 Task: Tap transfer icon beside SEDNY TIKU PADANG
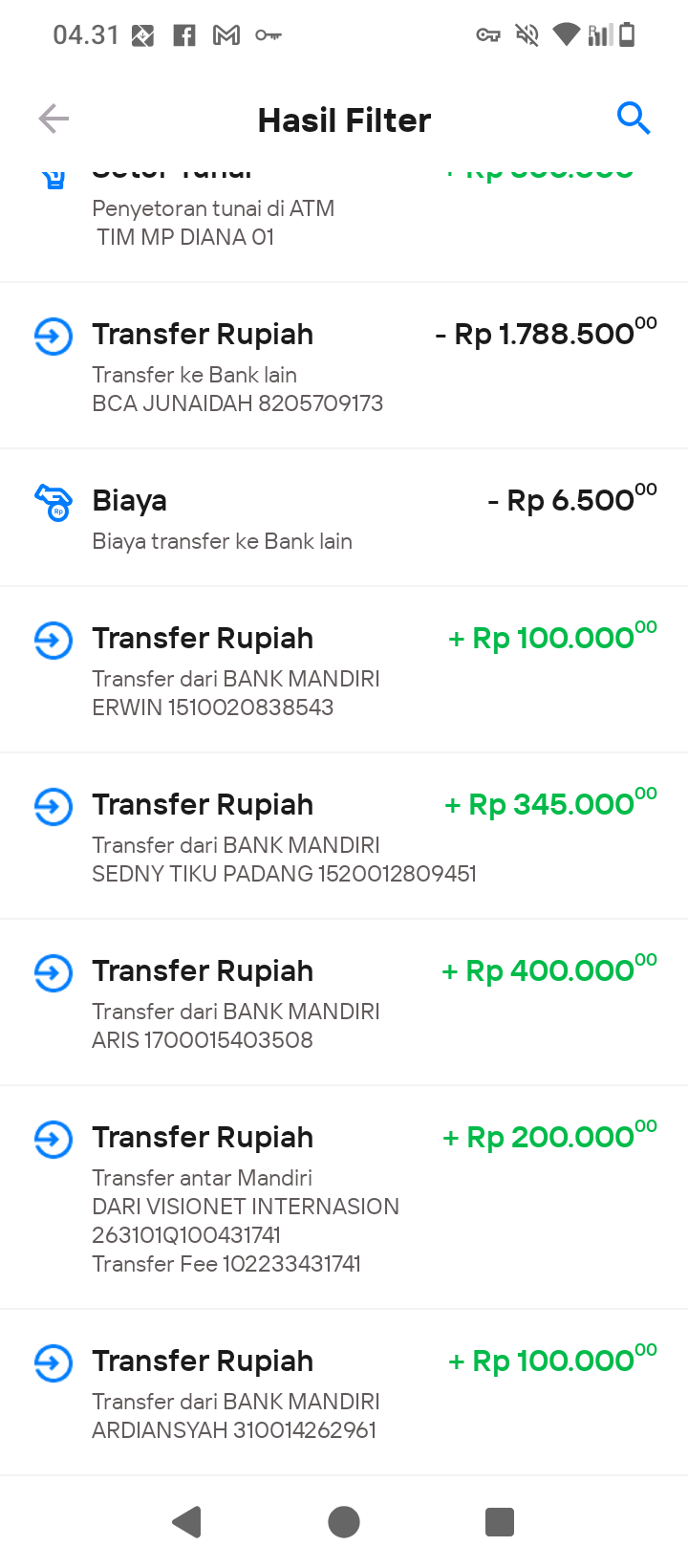(54, 807)
